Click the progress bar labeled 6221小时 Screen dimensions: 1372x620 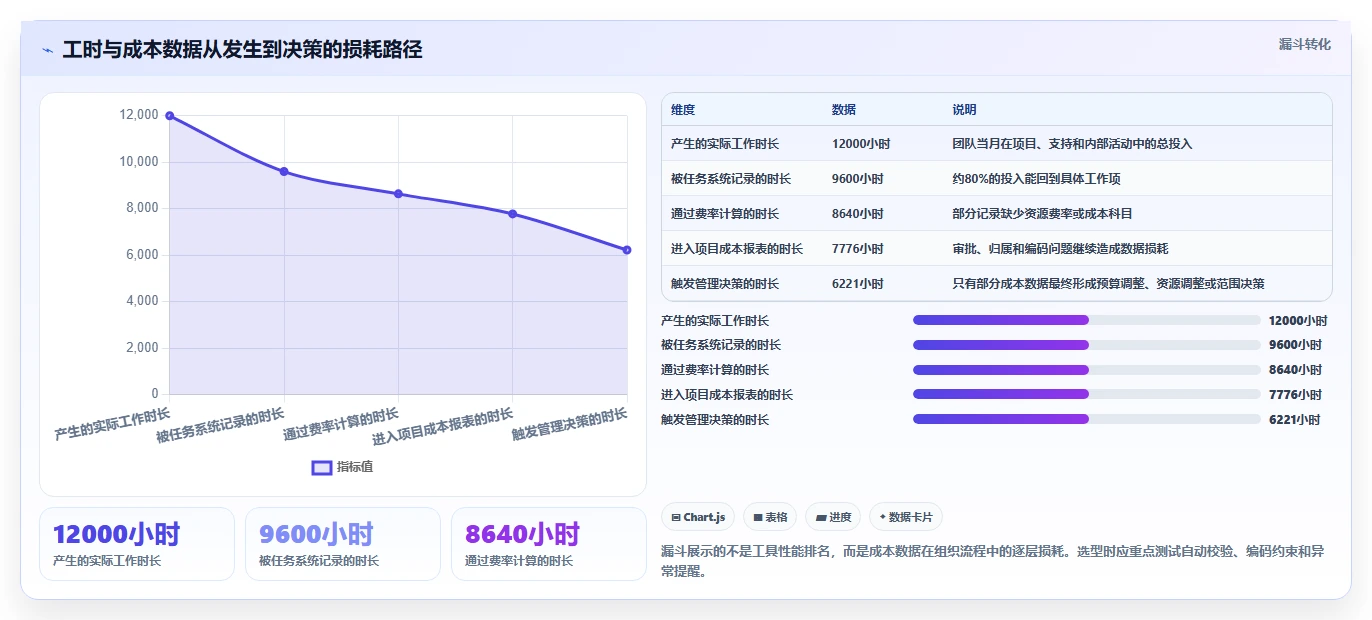pos(1087,420)
